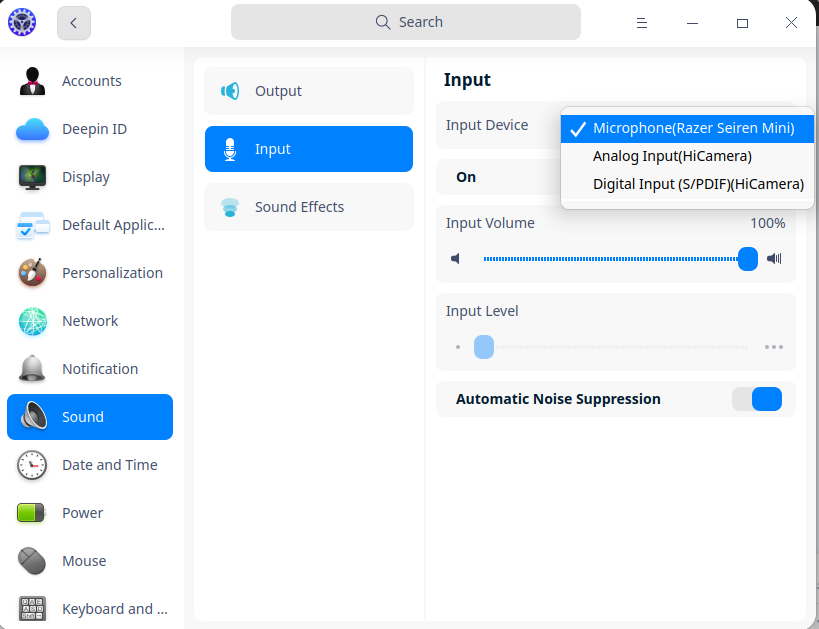Open Personalization palette icon
This screenshot has height=629, width=819.
tap(32, 273)
